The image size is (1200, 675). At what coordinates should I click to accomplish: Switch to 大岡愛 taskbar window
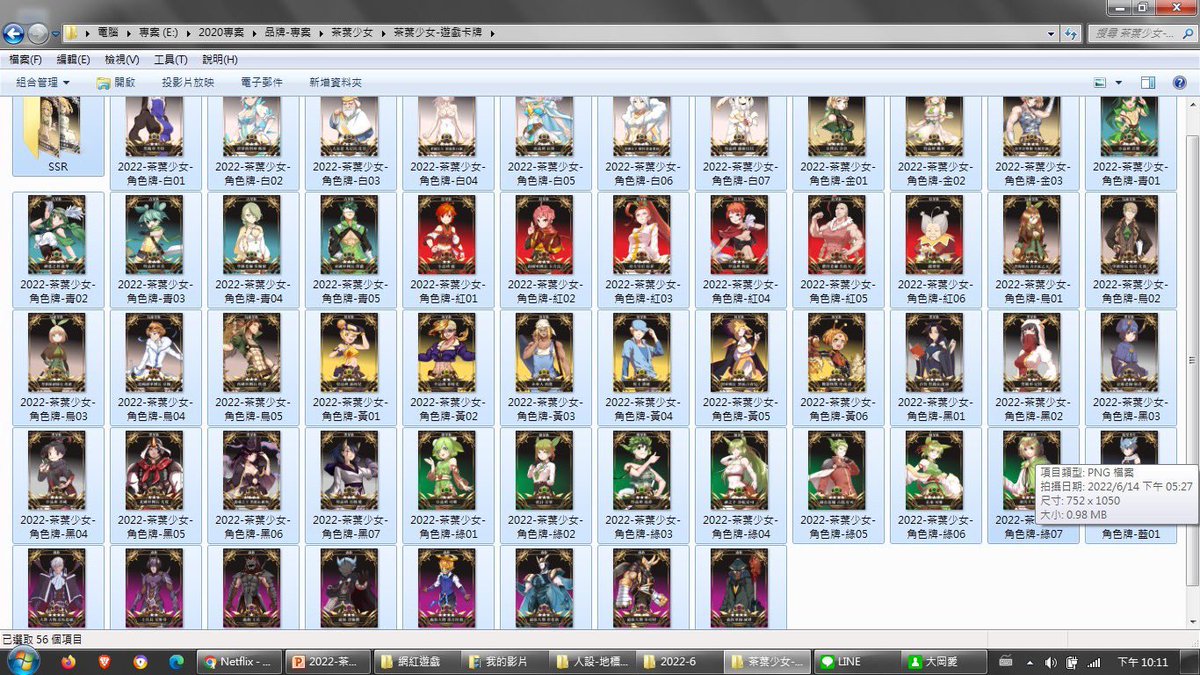pyautogui.click(x=944, y=661)
